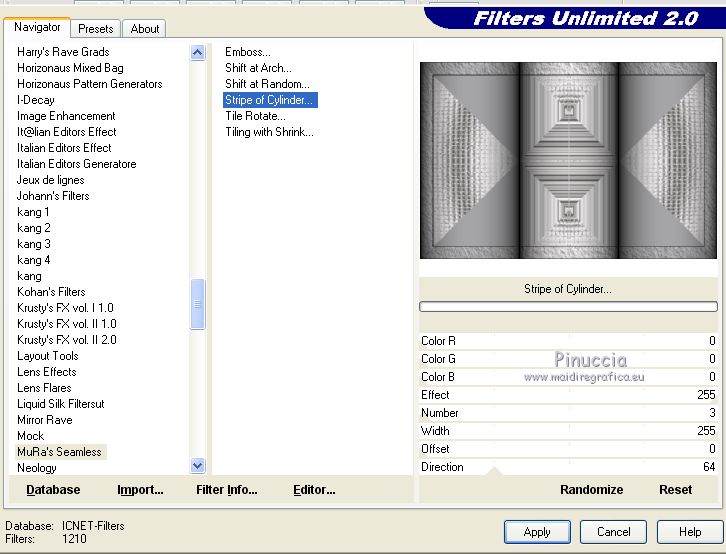Choose Tiling with Shrink... filter
This screenshot has height=554, width=726.
[x=269, y=132]
